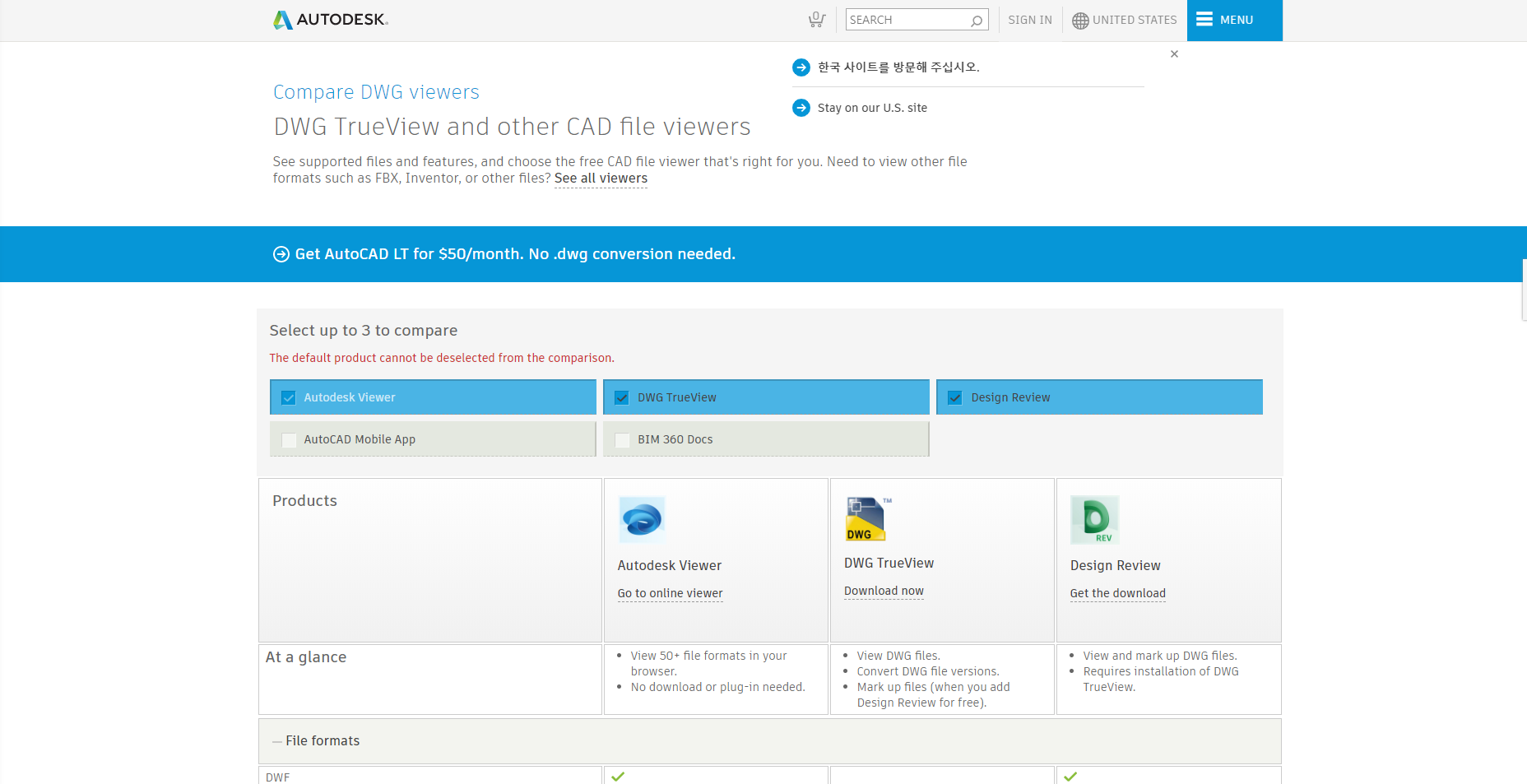Close the site suggestion popup
The width and height of the screenshot is (1527, 784).
pos(1174,54)
